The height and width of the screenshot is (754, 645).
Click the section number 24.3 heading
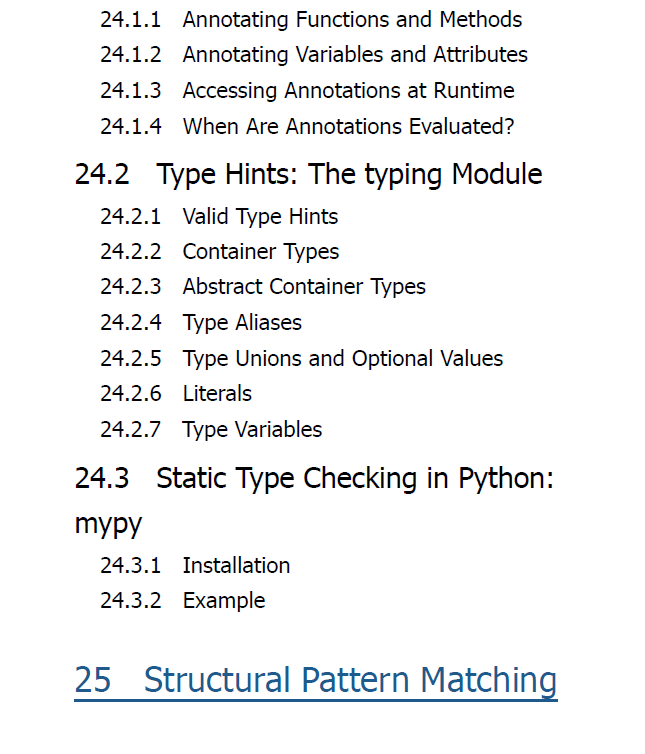[x=102, y=478]
